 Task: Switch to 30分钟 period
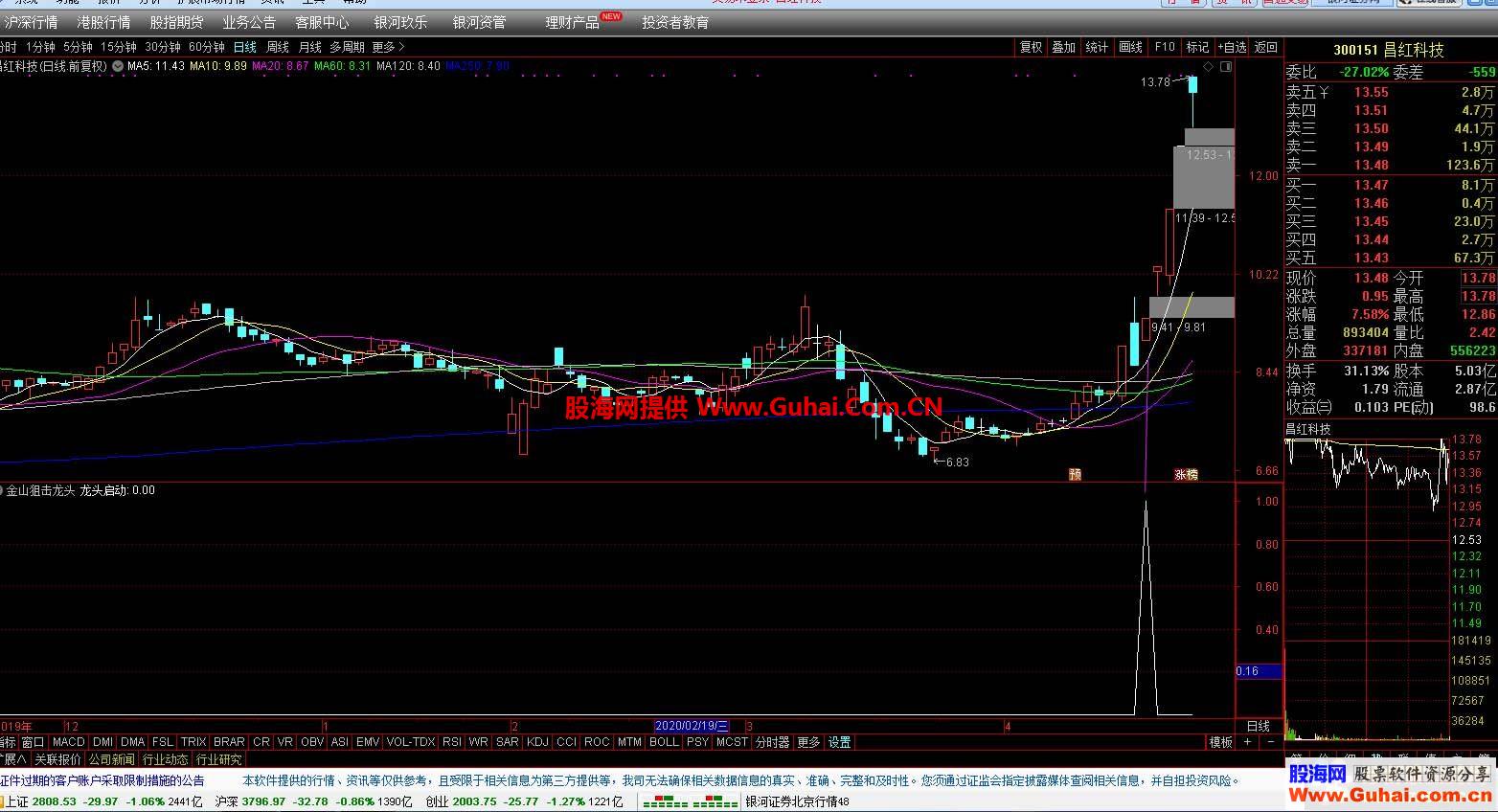click(x=163, y=47)
